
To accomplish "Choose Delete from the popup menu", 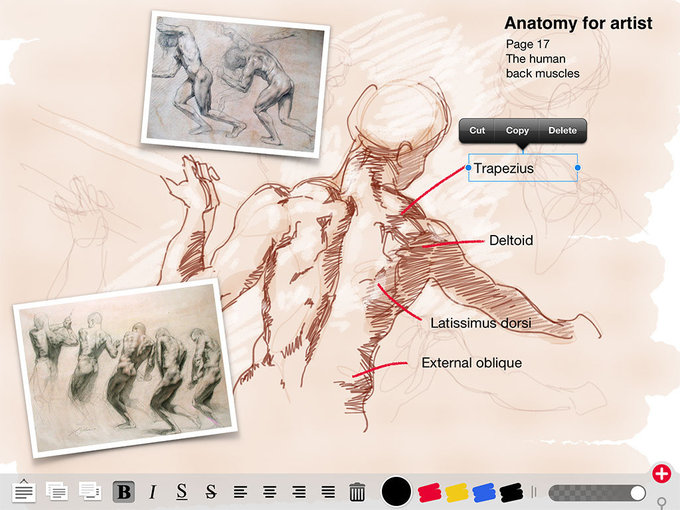I will pyautogui.click(x=562, y=131).
